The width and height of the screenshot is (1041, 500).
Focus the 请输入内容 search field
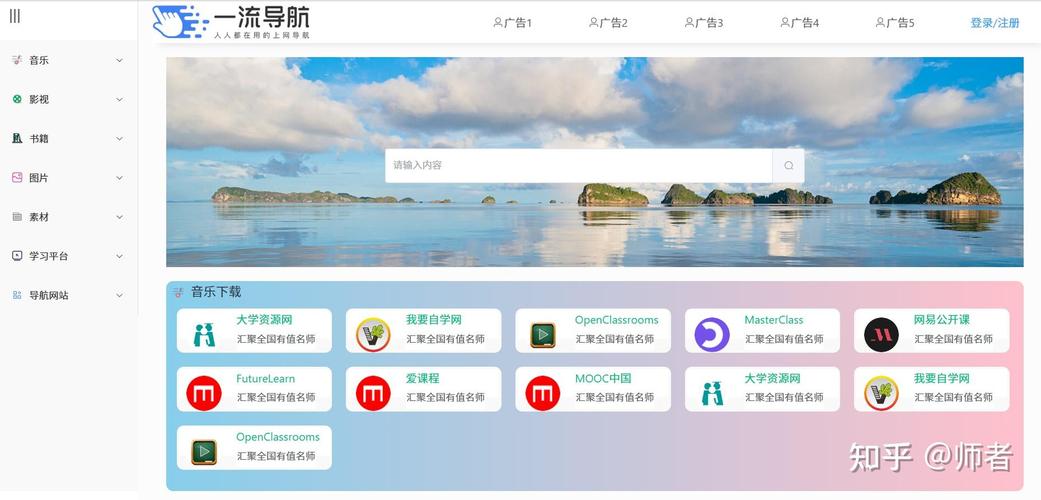578,165
